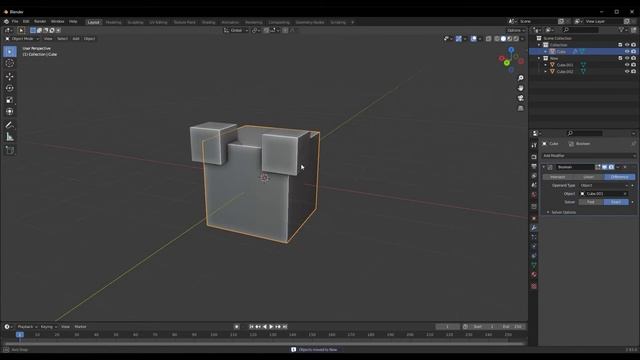Toggle viewport overlays button
The image size is (640, 360).
coord(473,39)
